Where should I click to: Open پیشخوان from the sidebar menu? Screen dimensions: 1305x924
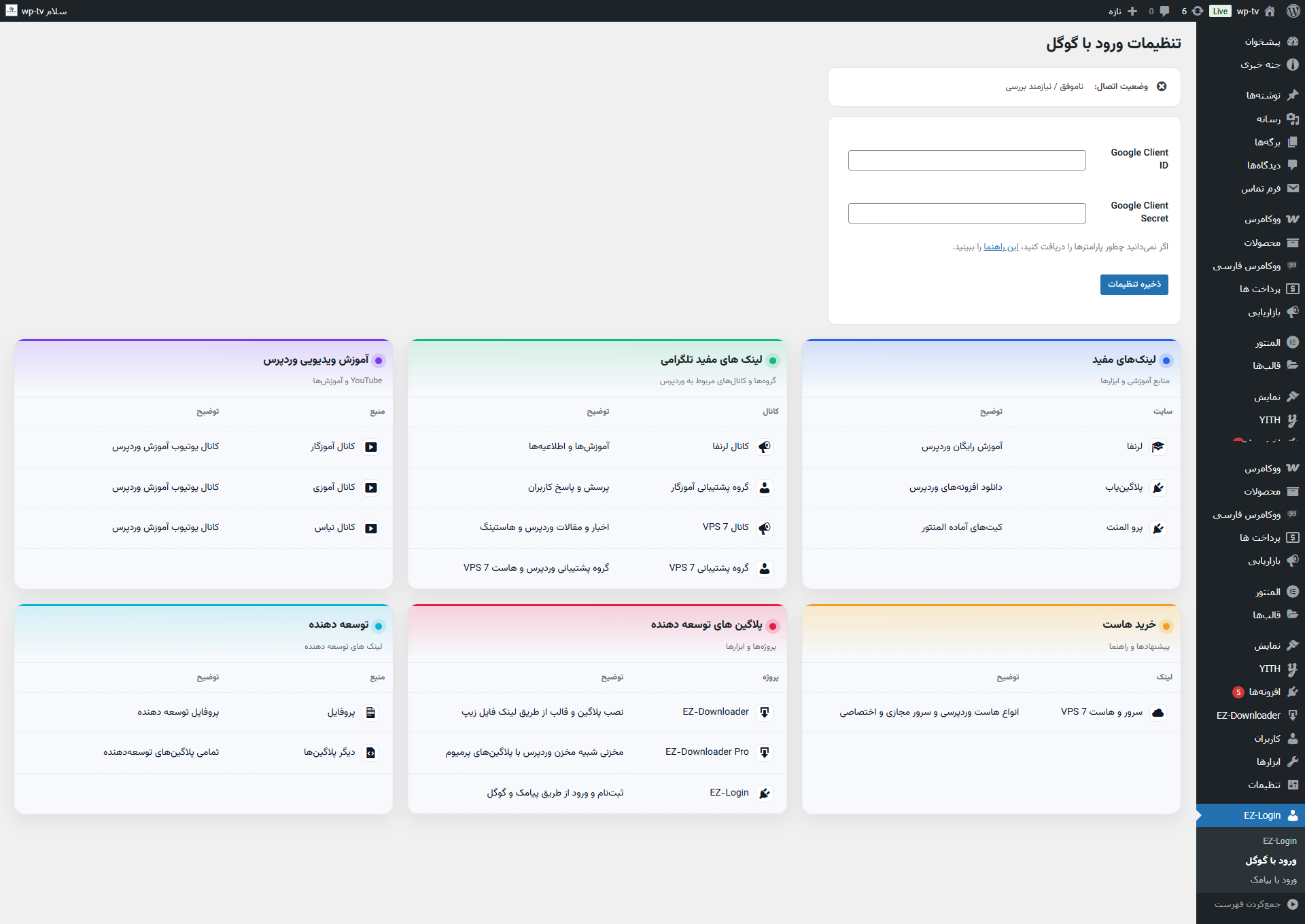pos(1263,41)
